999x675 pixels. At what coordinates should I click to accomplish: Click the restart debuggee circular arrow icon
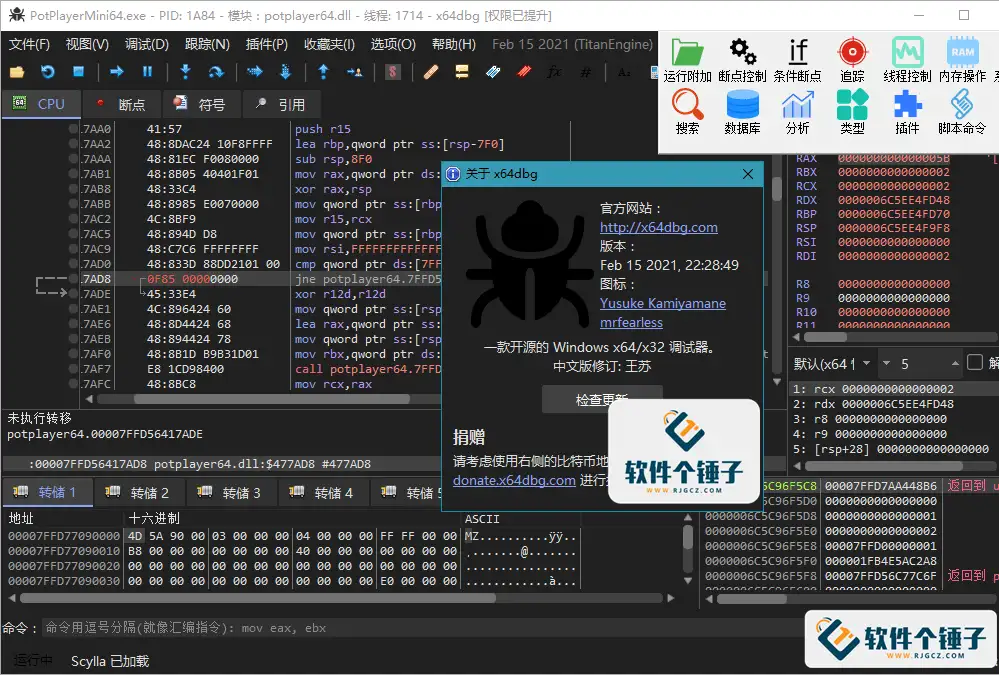click(x=48, y=72)
